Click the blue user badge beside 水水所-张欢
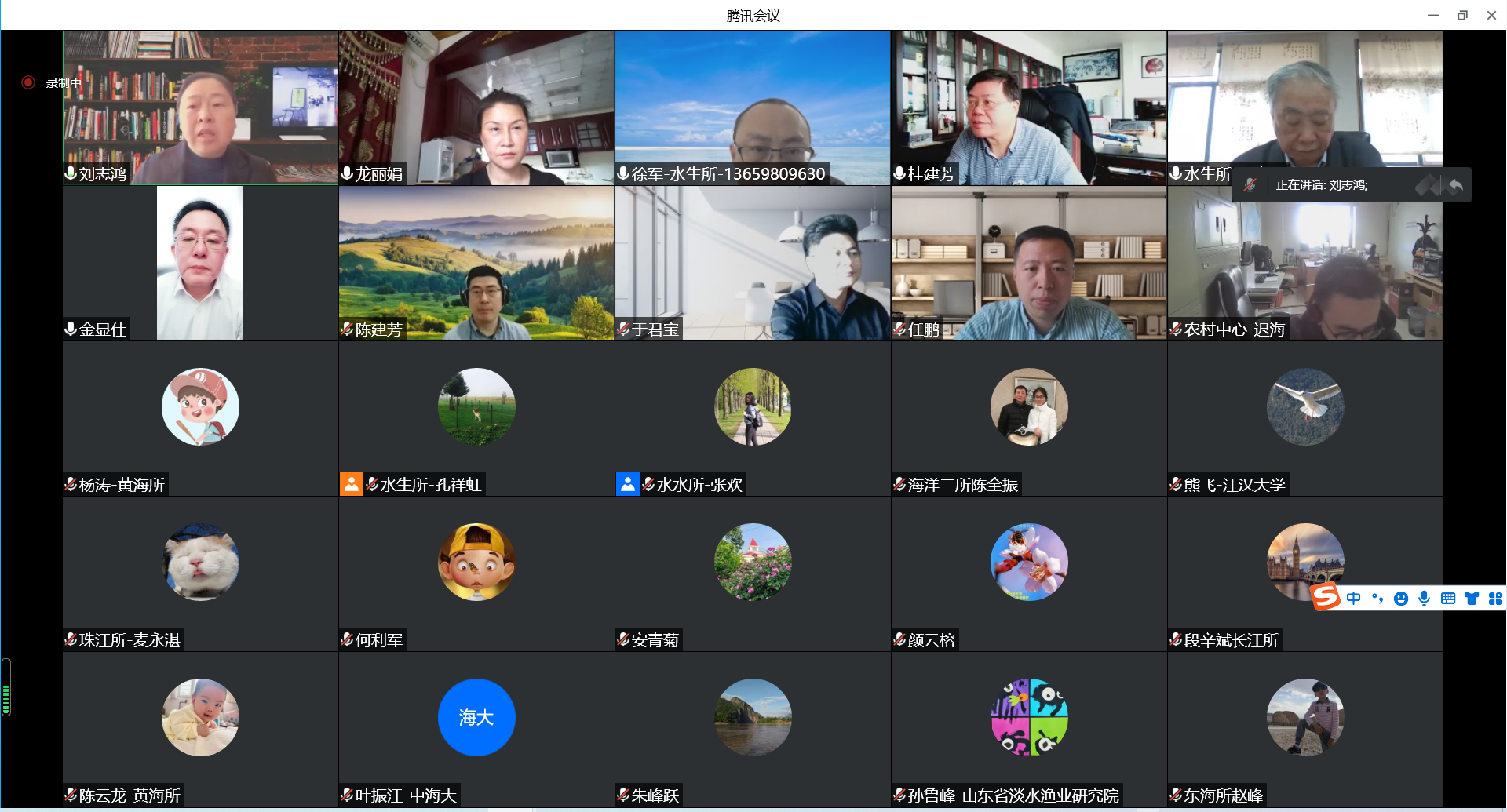 click(x=627, y=484)
